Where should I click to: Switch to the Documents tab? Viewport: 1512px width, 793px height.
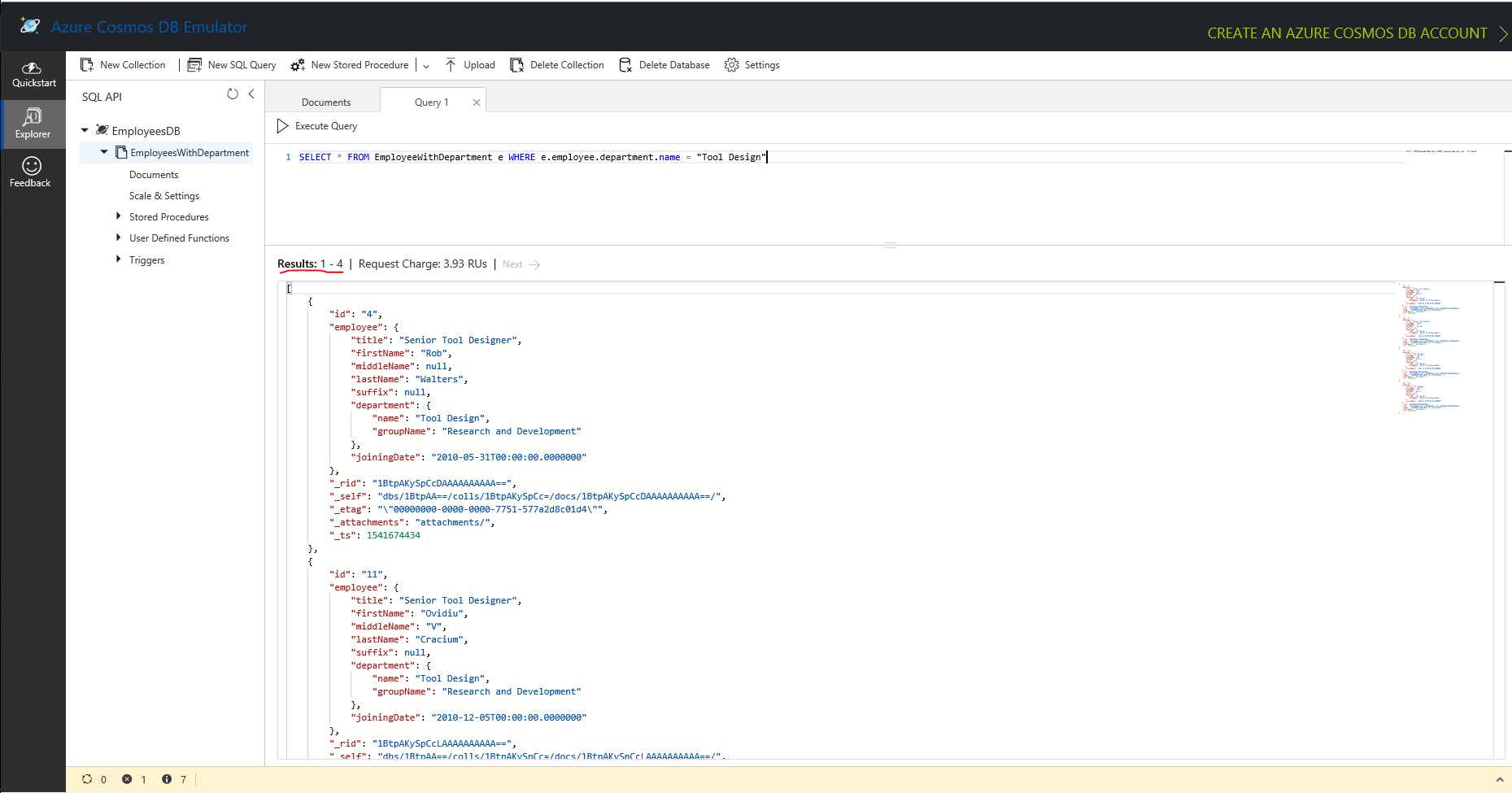325,102
